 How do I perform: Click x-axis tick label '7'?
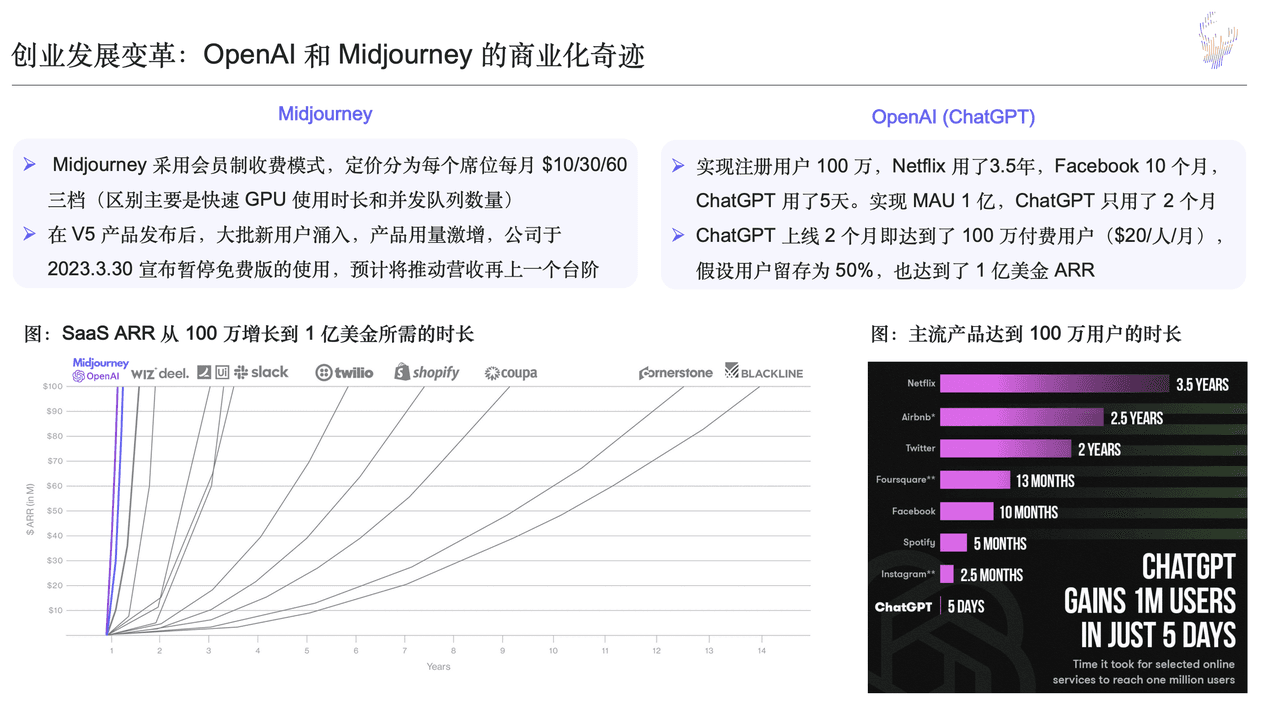(x=405, y=650)
